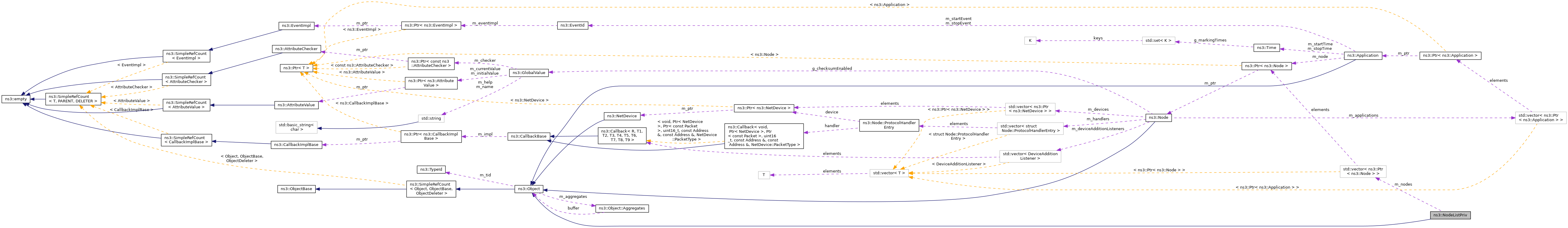Open the ns3::SimpleRefCount< AttributeValue > node
This screenshot has width=1568, height=228.
pyautogui.click(x=186, y=105)
